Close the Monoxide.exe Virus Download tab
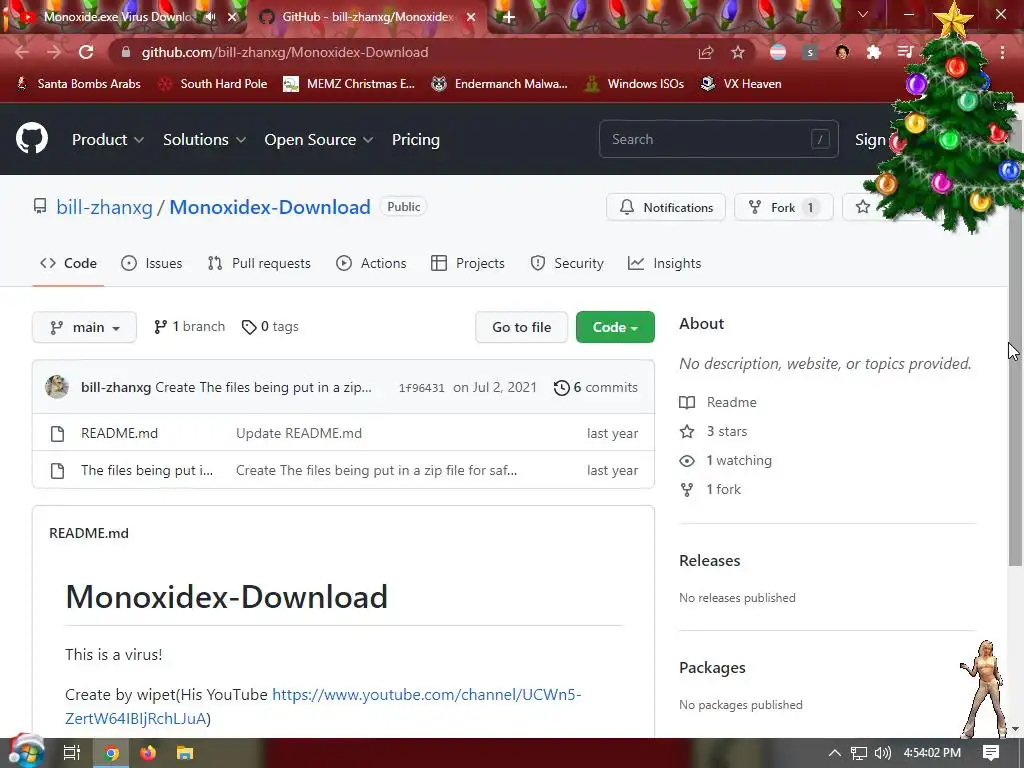Viewport: 1024px width, 768px height. click(232, 17)
